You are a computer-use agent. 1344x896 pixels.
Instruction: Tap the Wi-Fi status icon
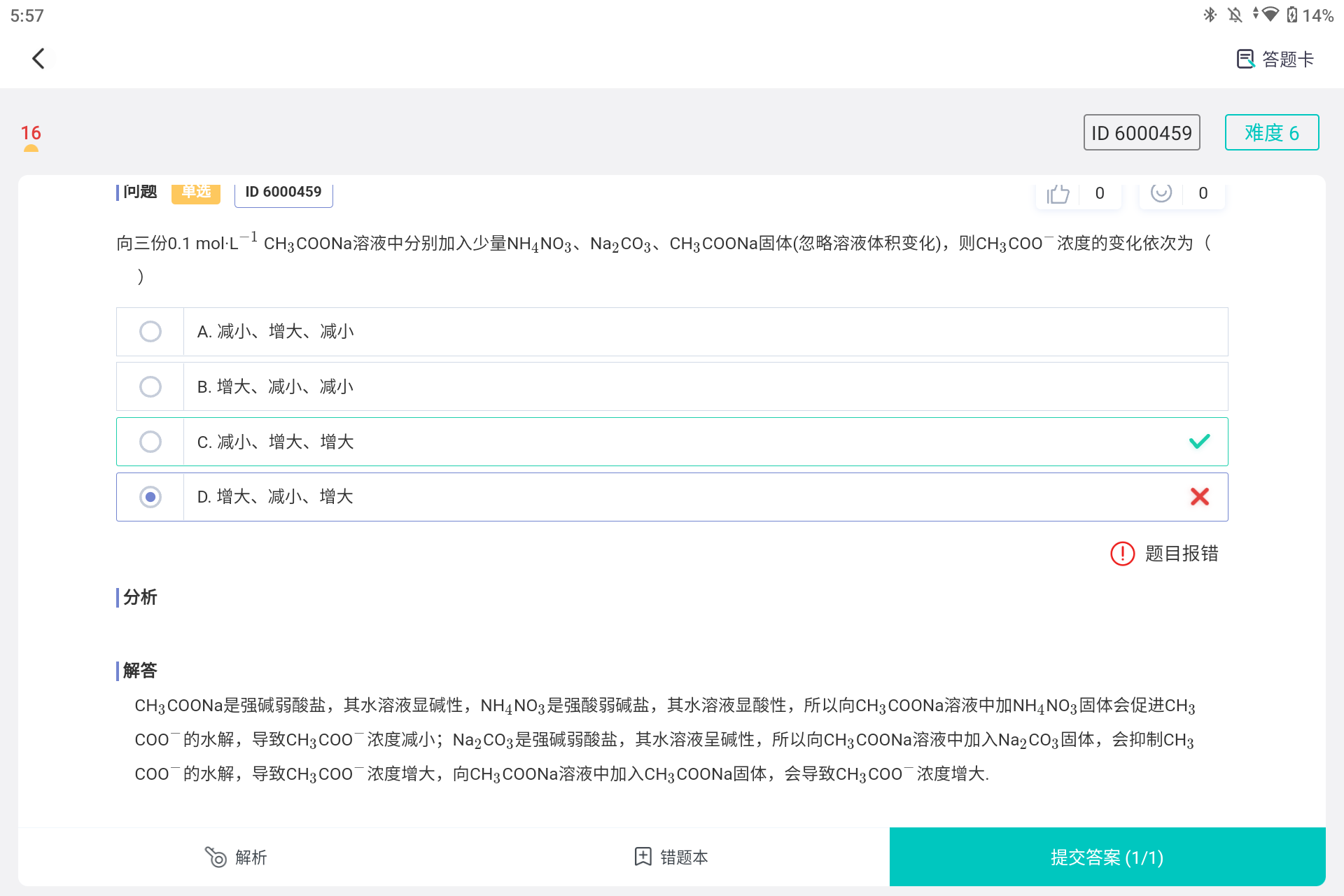point(1269,15)
